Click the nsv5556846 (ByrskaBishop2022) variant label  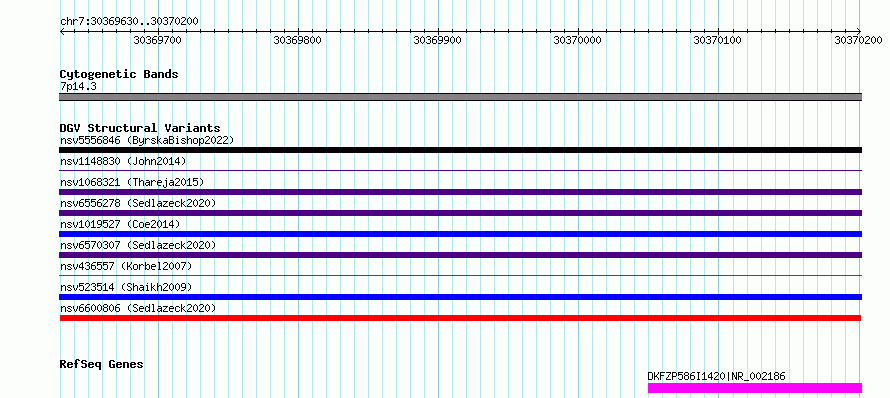[147, 140]
